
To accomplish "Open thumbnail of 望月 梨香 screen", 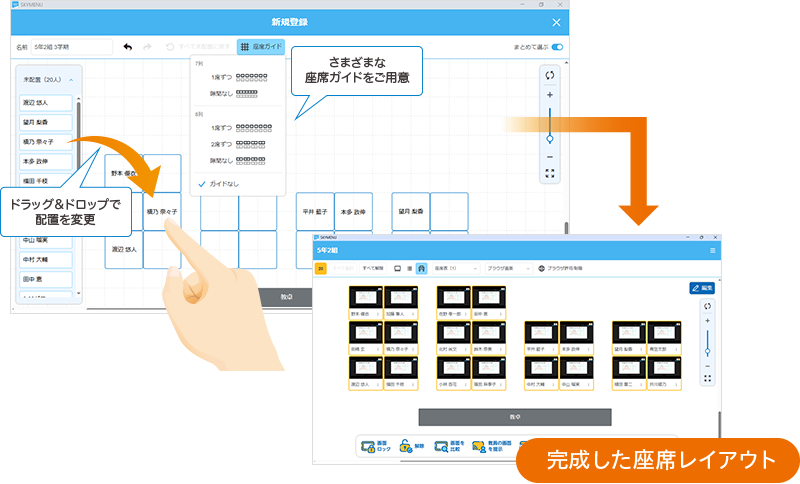I will [x=629, y=333].
